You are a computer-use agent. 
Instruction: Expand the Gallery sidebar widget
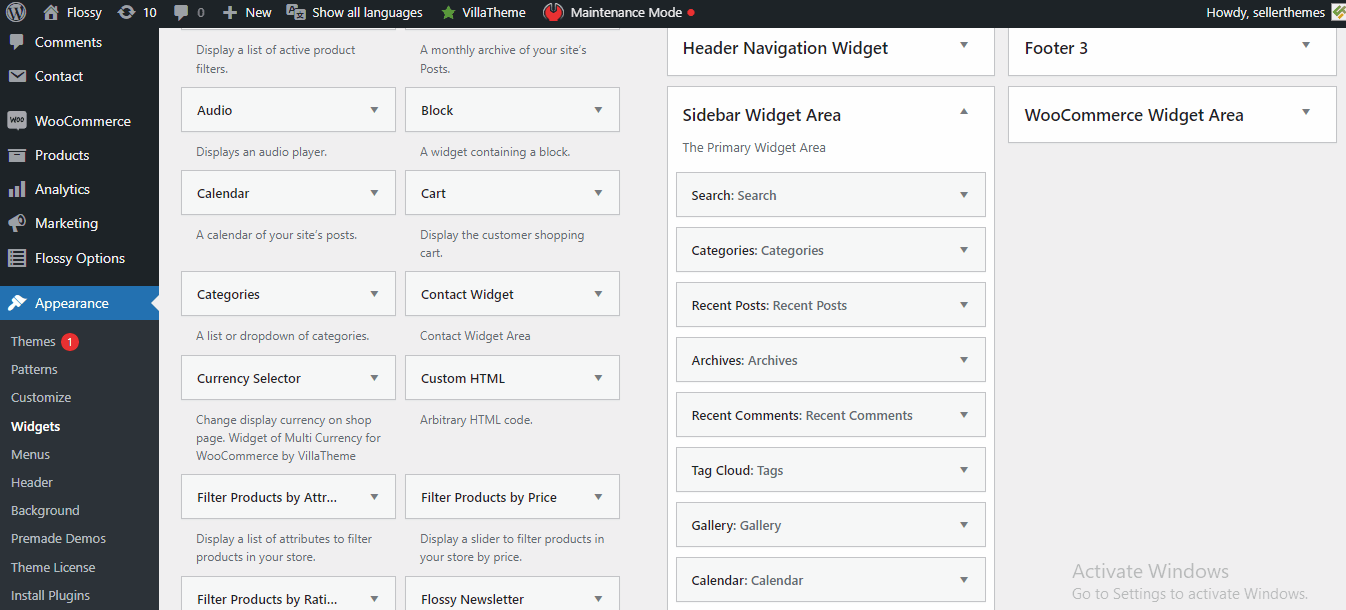[964, 525]
